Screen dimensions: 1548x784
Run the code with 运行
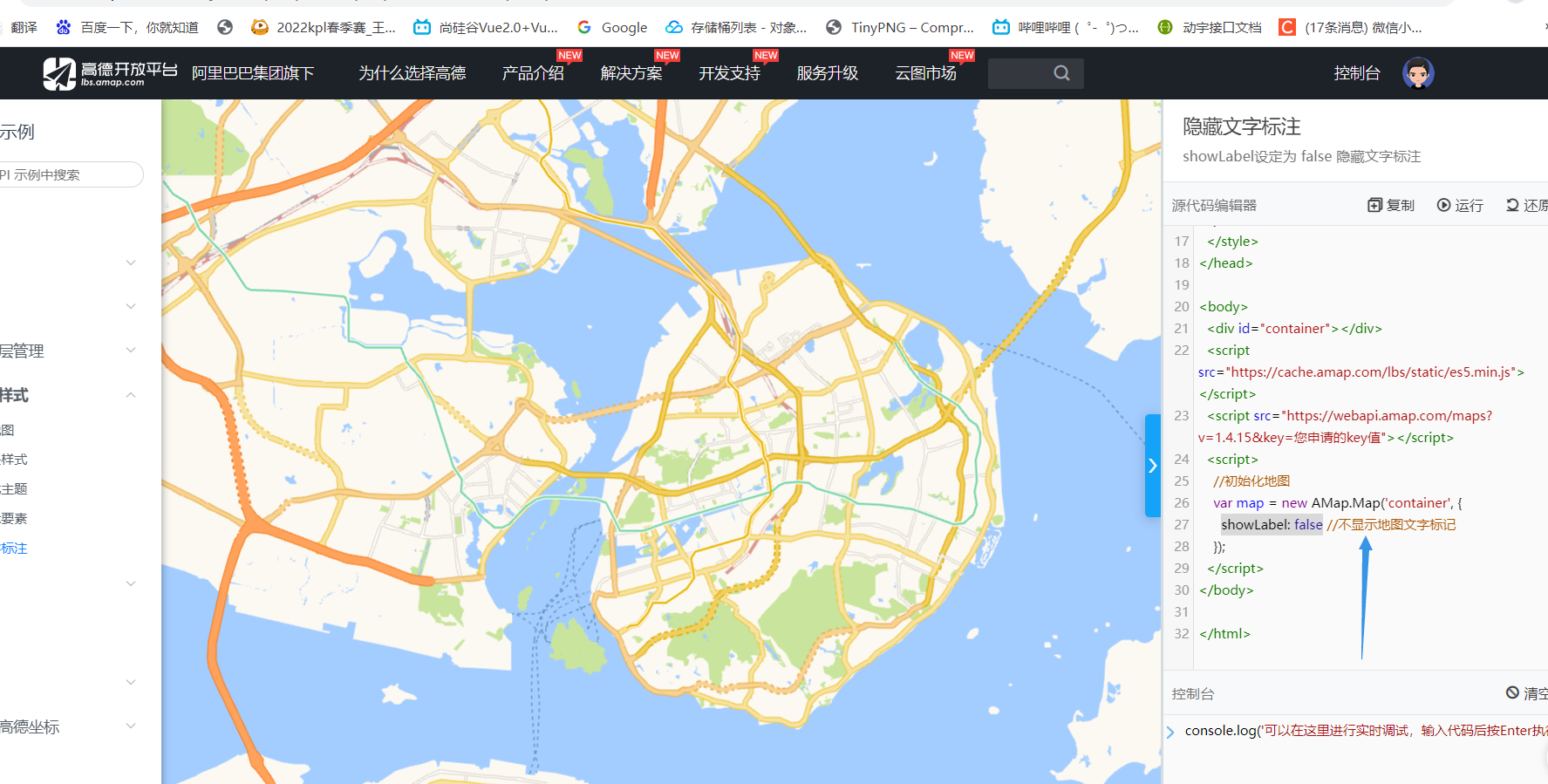pyautogui.click(x=1461, y=205)
